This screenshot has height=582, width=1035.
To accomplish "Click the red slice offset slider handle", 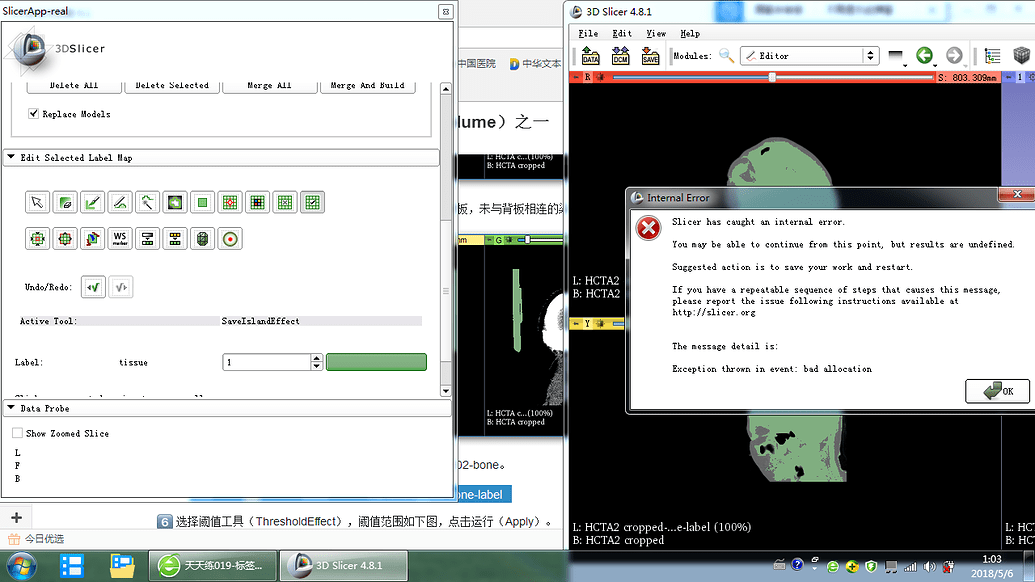I will pos(772,77).
